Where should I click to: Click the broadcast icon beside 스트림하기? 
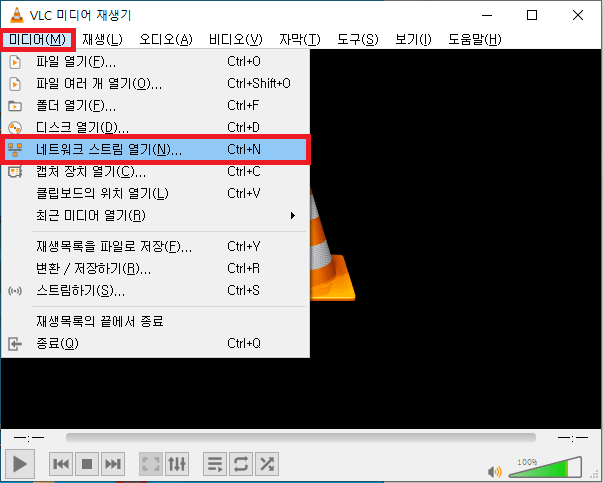click(15, 291)
